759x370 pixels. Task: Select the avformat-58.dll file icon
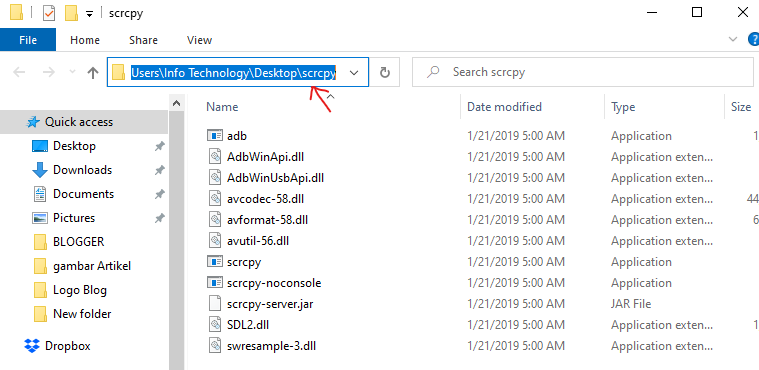(214, 220)
